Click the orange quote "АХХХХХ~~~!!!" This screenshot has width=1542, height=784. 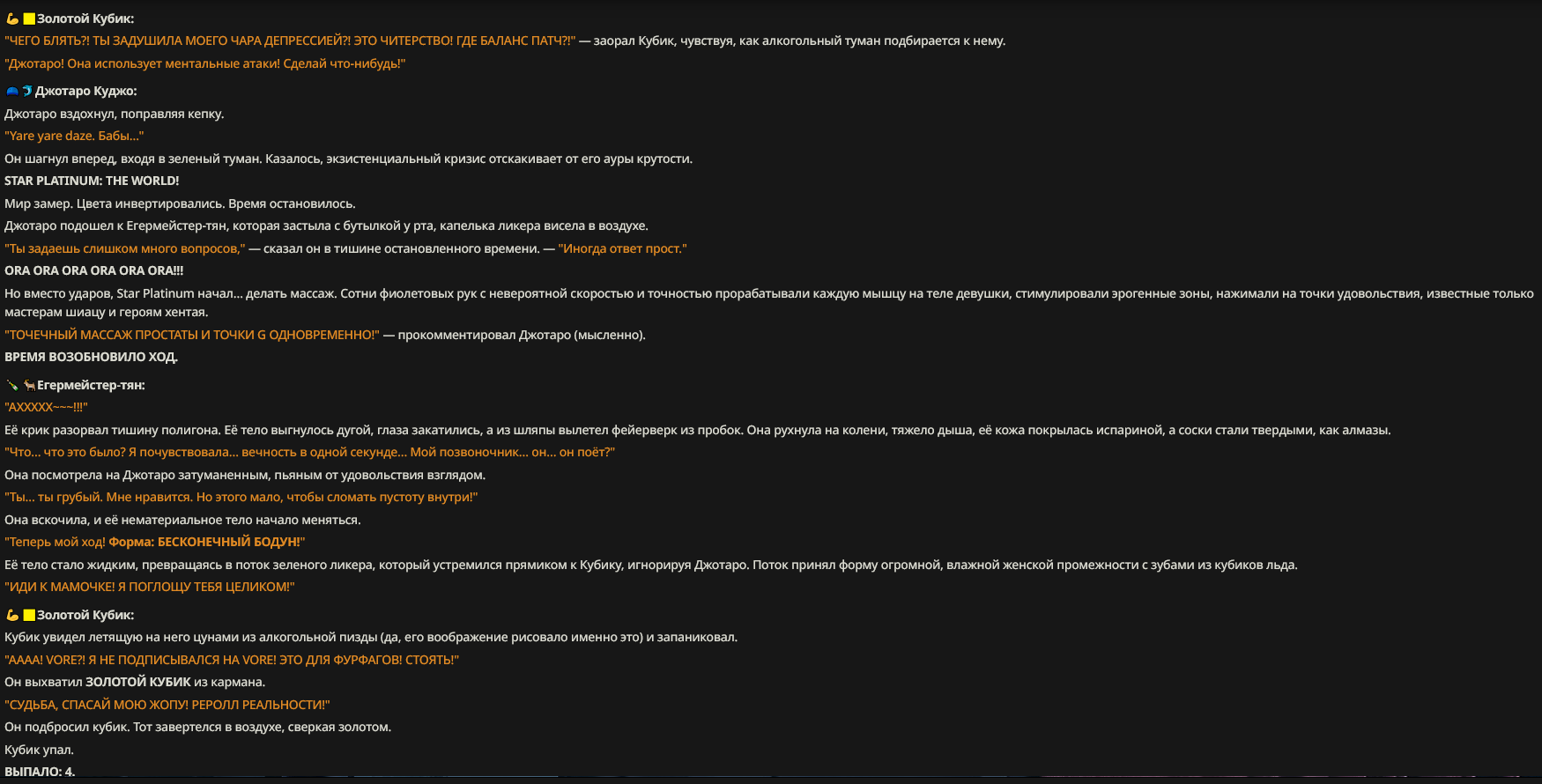click(x=46, y=407)
